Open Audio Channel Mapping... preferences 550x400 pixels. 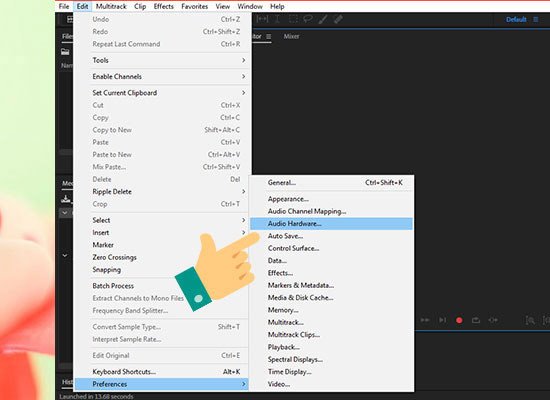point(331,211)
